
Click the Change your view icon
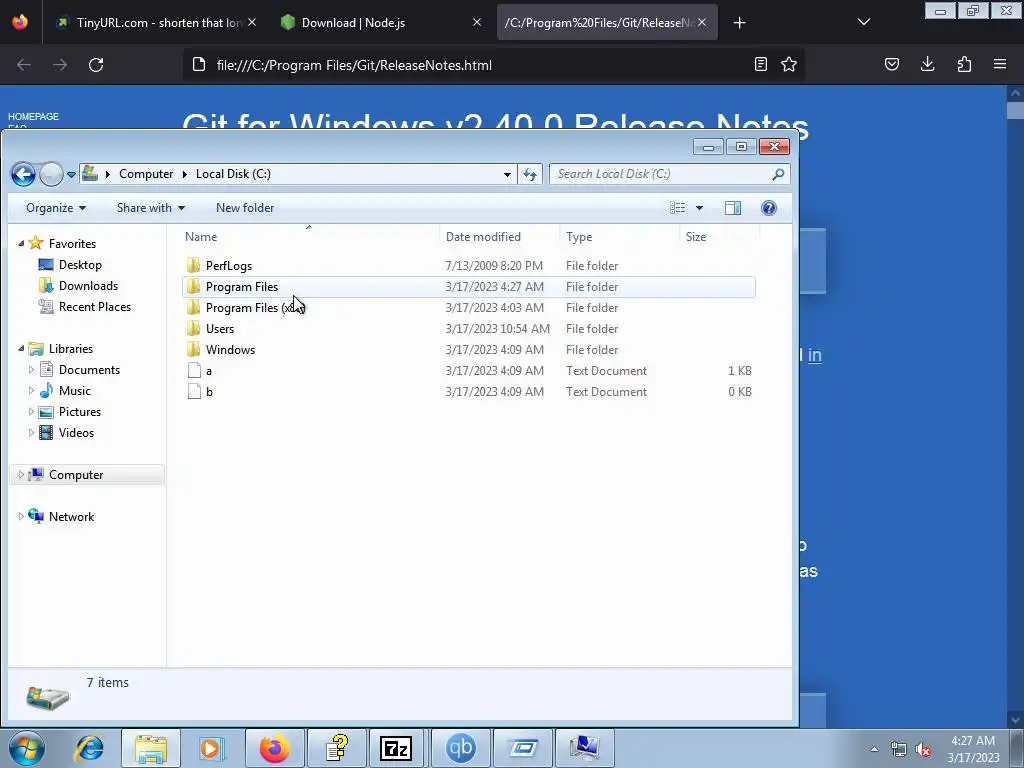point(678,208)
